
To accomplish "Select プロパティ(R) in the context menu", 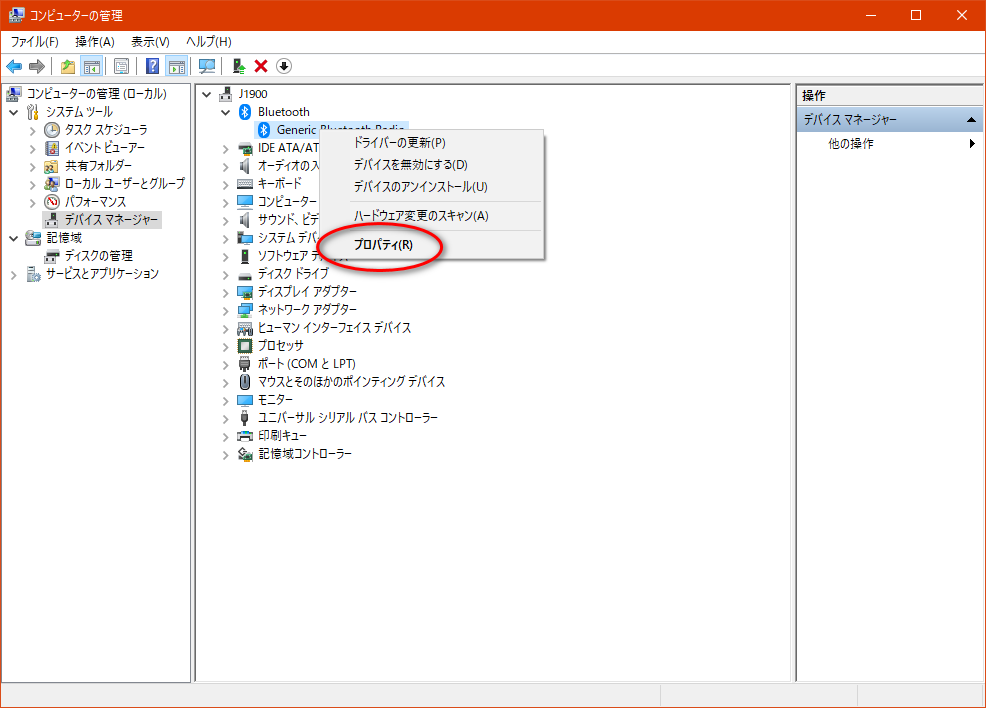I will coord(382,244).
